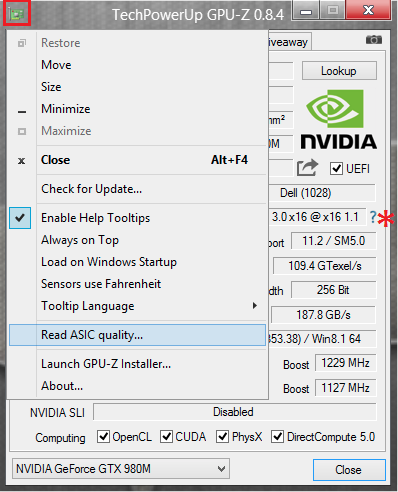Expand the Tooltip Language submenu arrow

pyautogui.click(x=255, y=305)
